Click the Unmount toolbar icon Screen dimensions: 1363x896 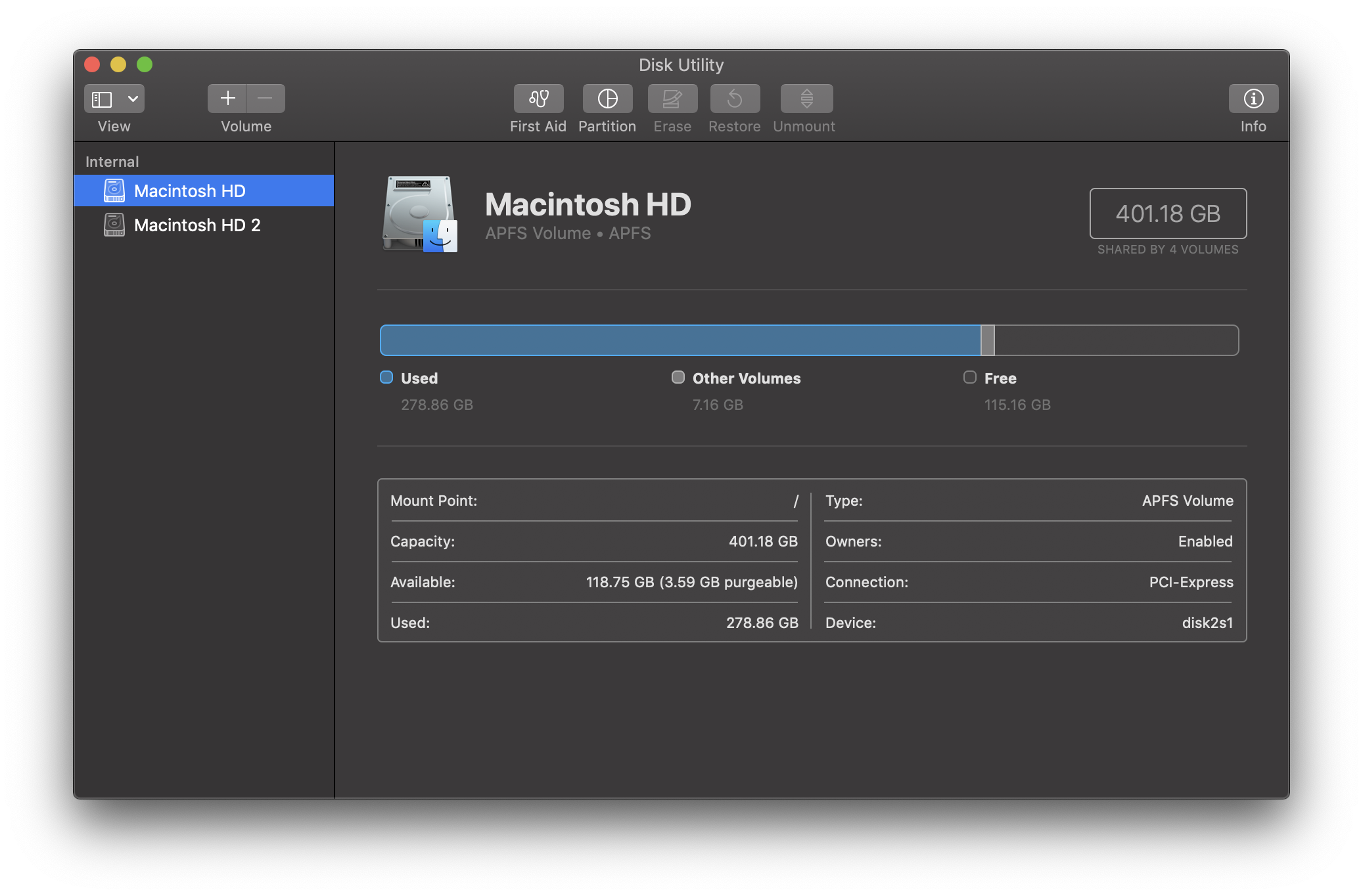(806, 99)
